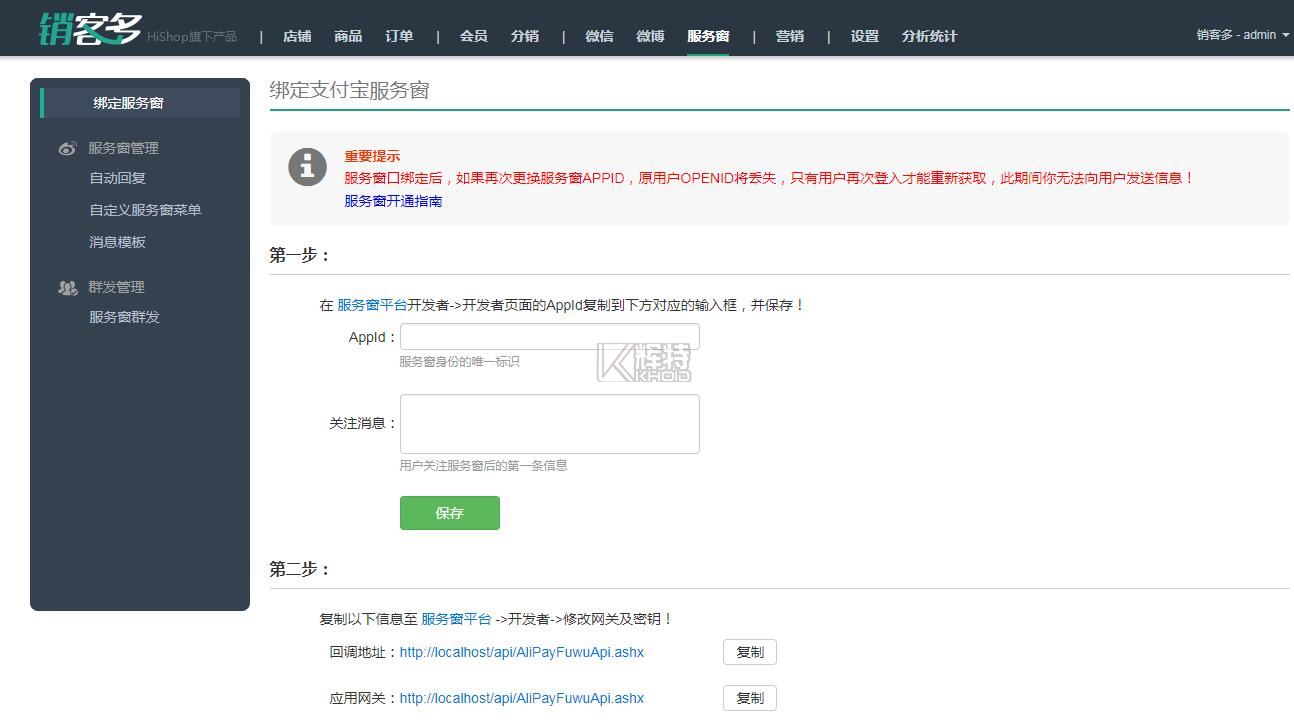Open 自动回复 in the sidebar
Viewport: 1294px width, 724px height.
[x=117, y=178]
